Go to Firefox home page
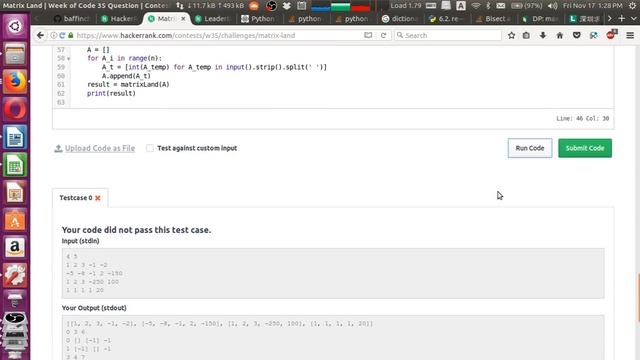Screen dimensions: 640x360 tap(560, 36)
